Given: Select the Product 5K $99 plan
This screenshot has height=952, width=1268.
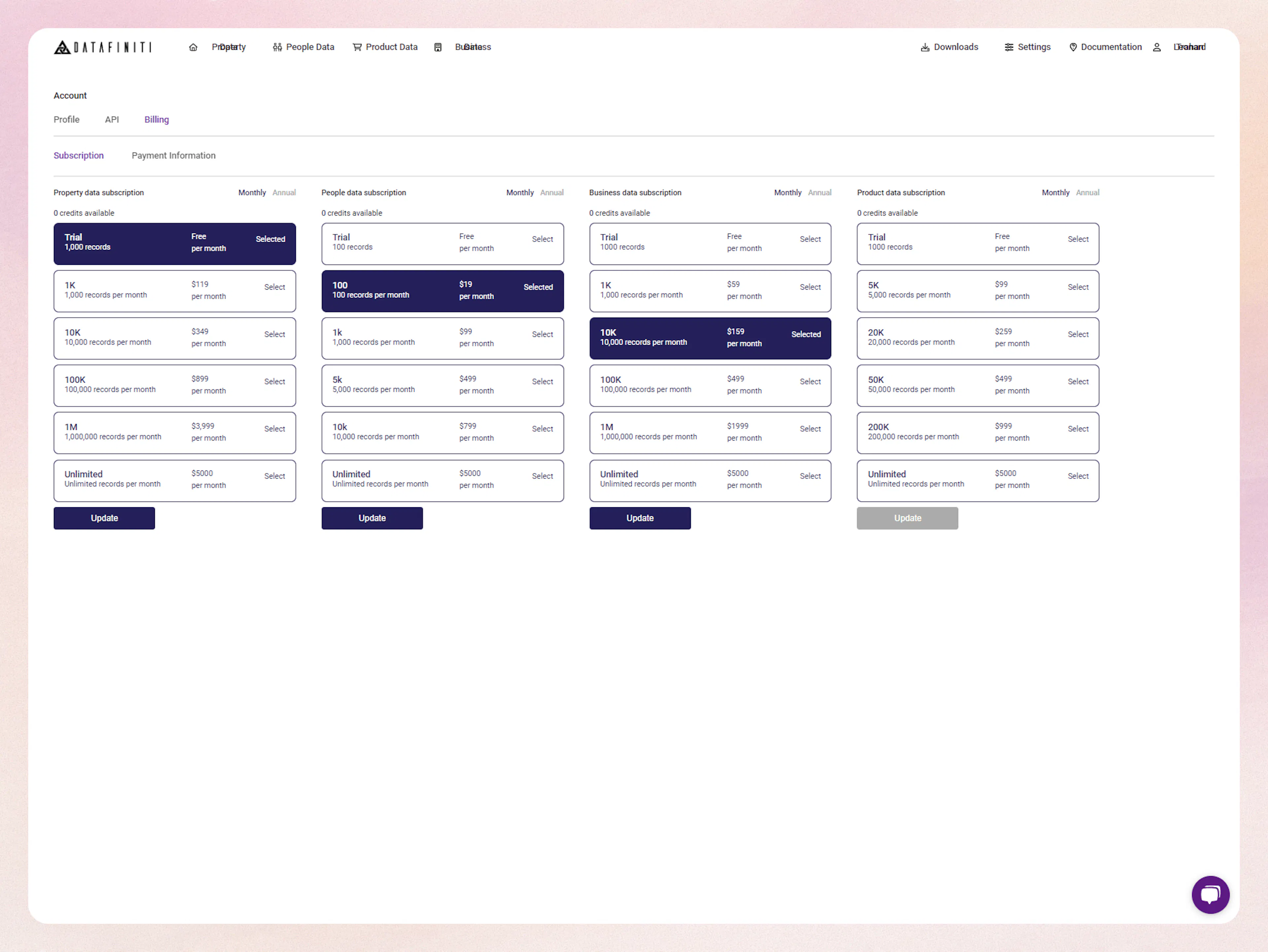Looking at the screenshot, I should 1078,287.
